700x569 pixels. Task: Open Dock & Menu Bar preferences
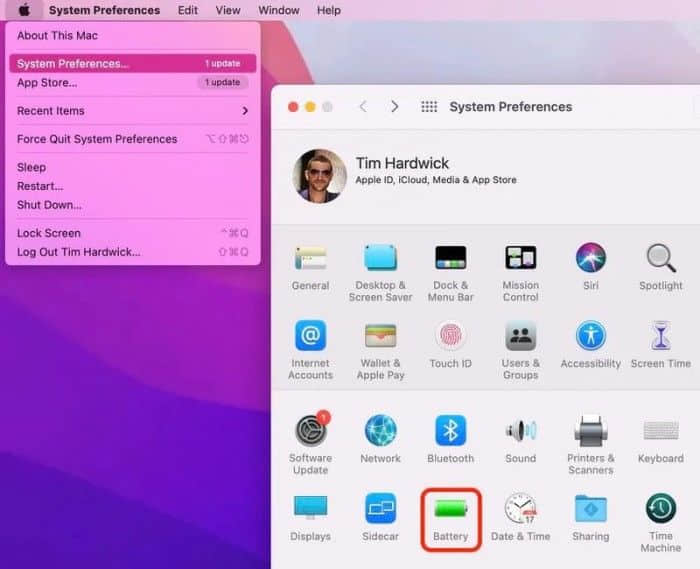point(450,273)
